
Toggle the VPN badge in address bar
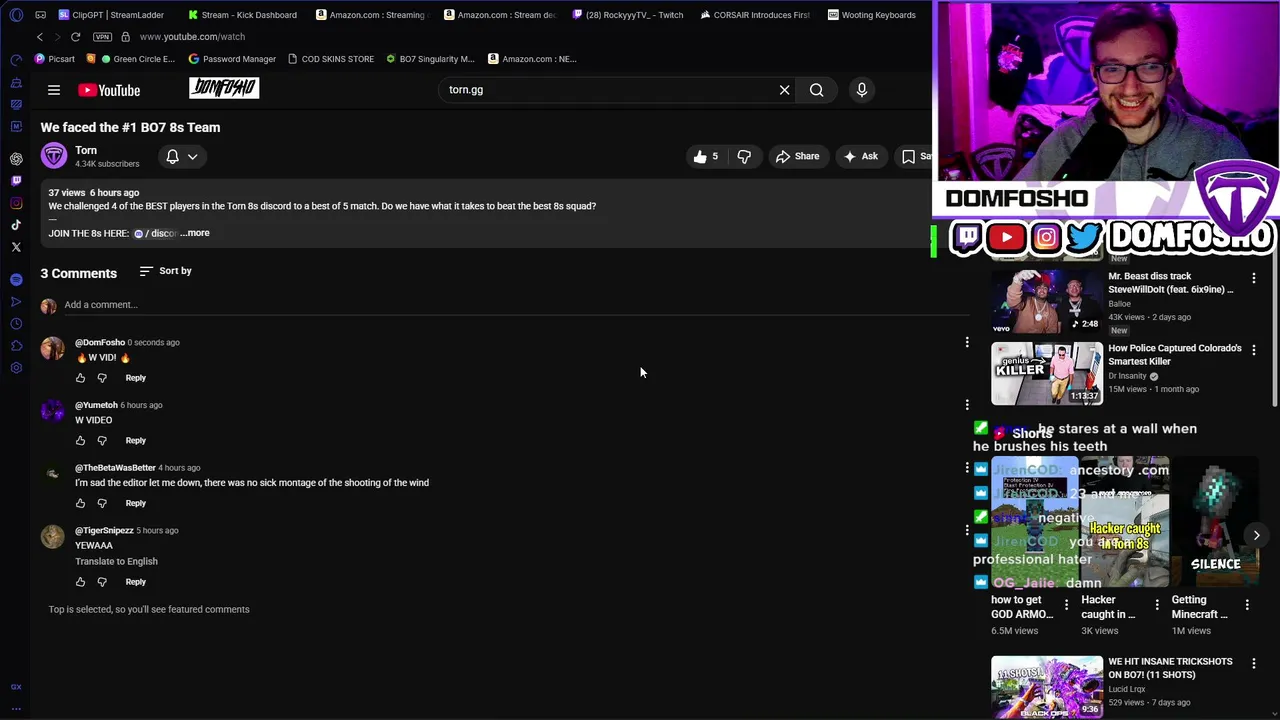point(102,37)
